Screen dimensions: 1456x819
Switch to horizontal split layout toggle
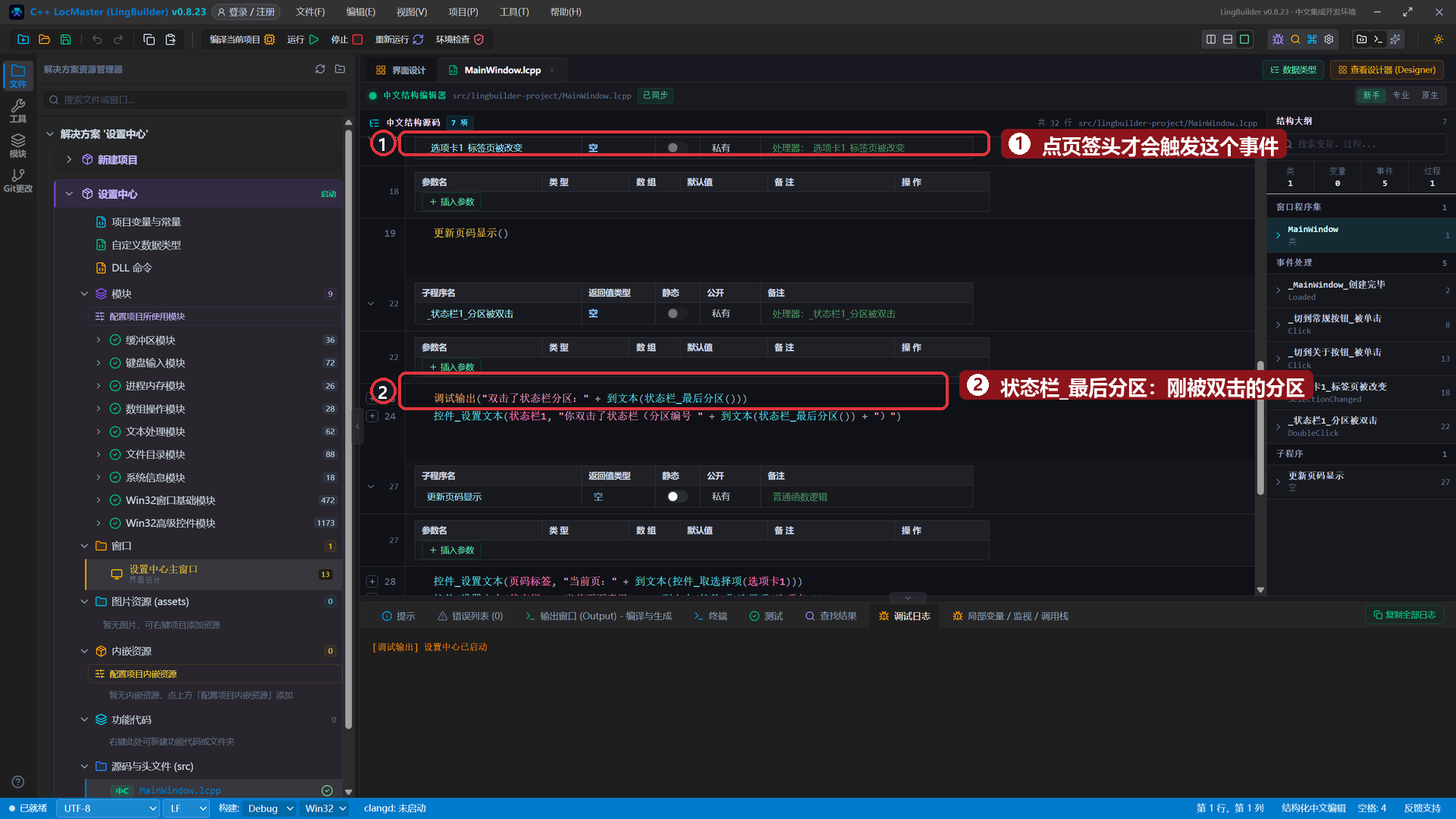click(1228, 39)
